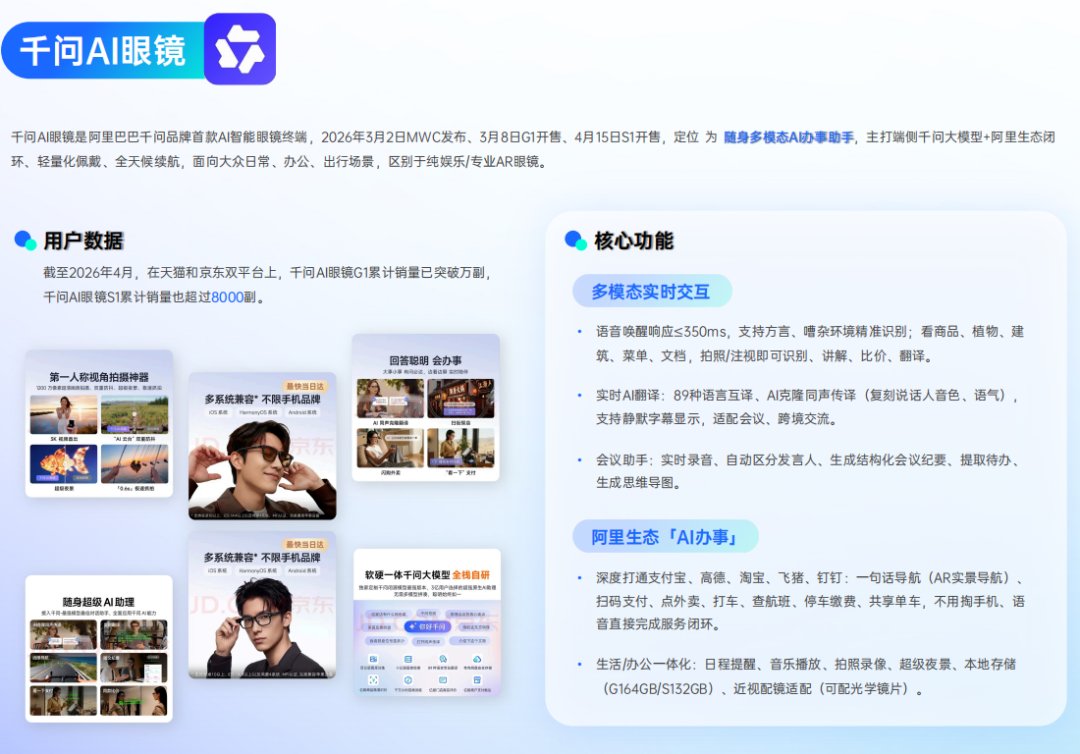
Task: Open the 软硬一体千问大模型 全栈自研 card
Action: coord(427,622)
